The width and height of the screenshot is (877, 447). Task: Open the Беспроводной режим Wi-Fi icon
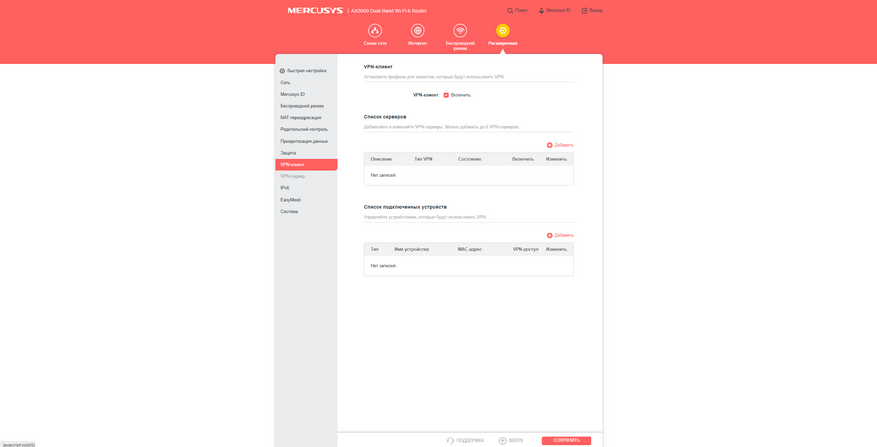coord(460,31)
